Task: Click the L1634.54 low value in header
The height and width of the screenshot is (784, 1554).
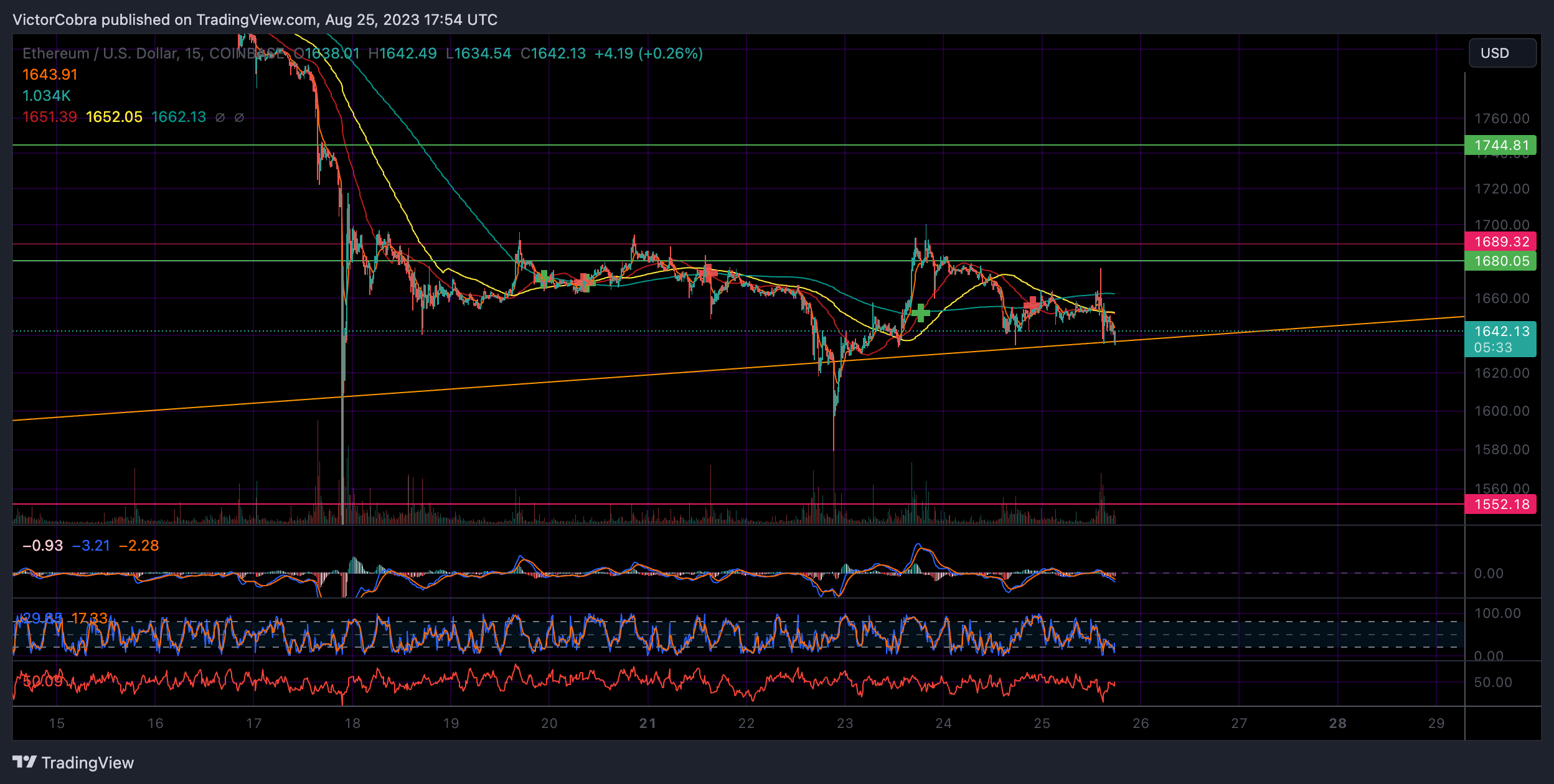Action: (478, 54)
